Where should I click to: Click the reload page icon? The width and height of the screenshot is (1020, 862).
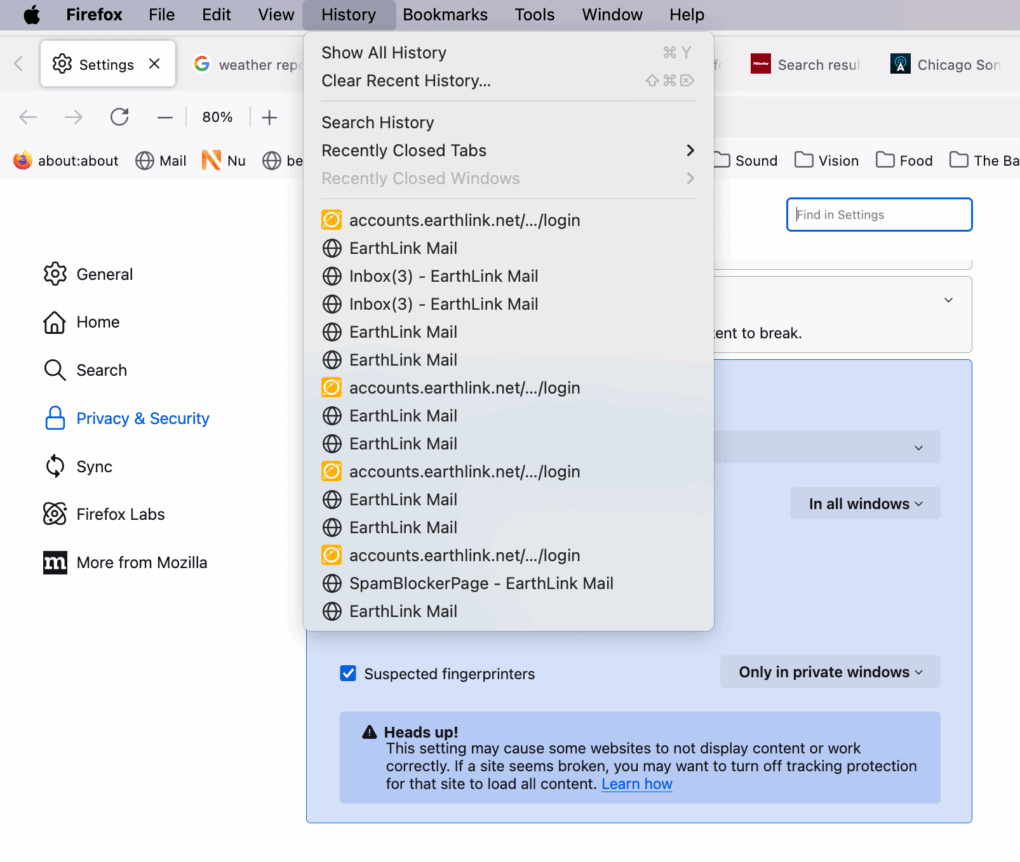pyautogui.click(x=119, y=117)
